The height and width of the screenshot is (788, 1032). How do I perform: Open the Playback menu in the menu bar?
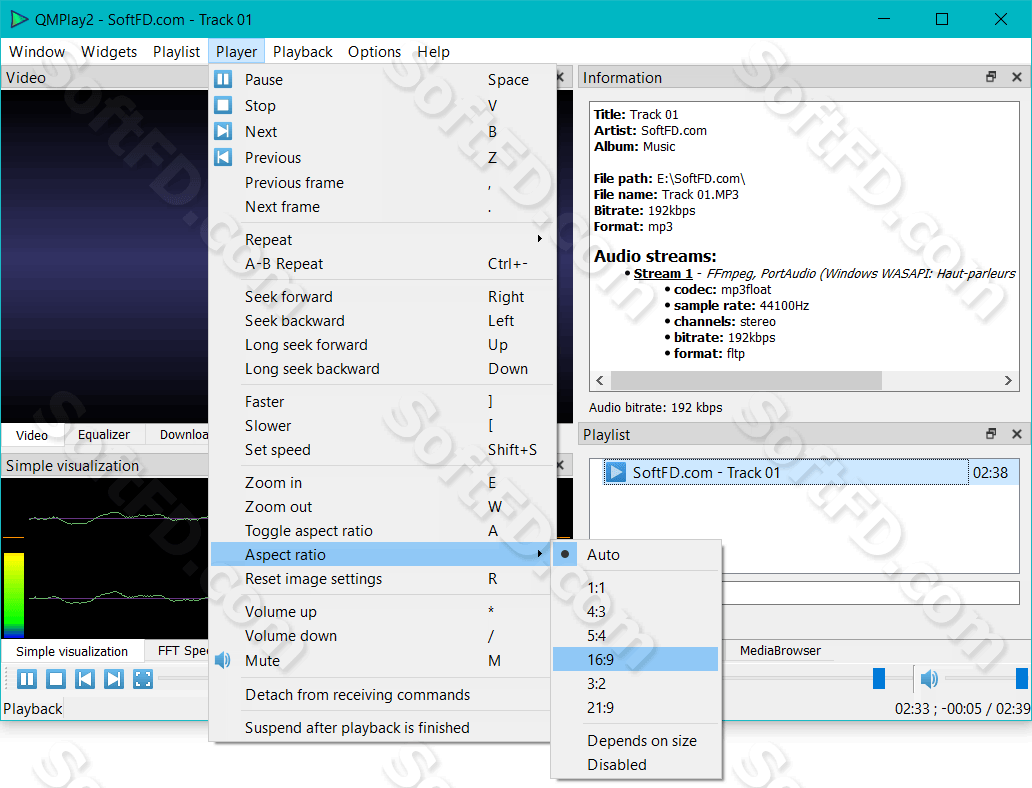pos(303,51)
